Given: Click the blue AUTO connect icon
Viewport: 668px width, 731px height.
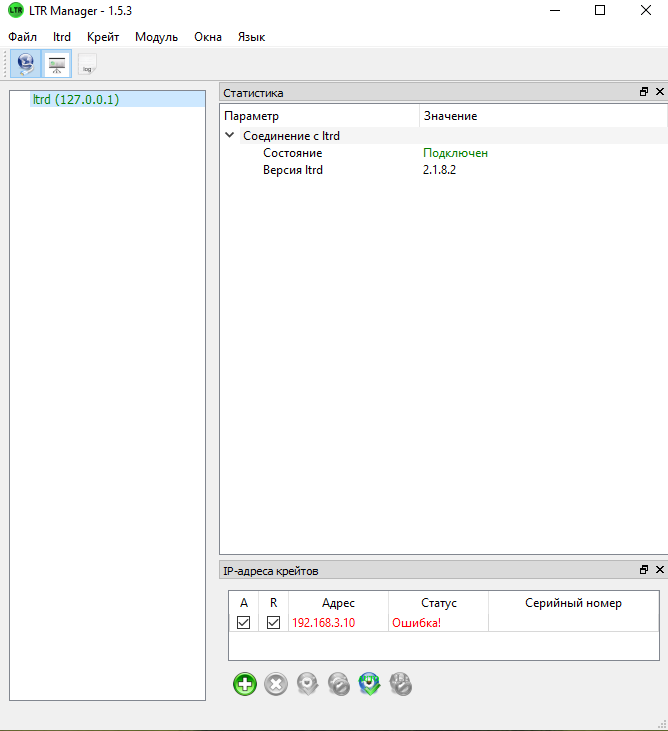Looking at the screenshot, I should tap(370, 684).
